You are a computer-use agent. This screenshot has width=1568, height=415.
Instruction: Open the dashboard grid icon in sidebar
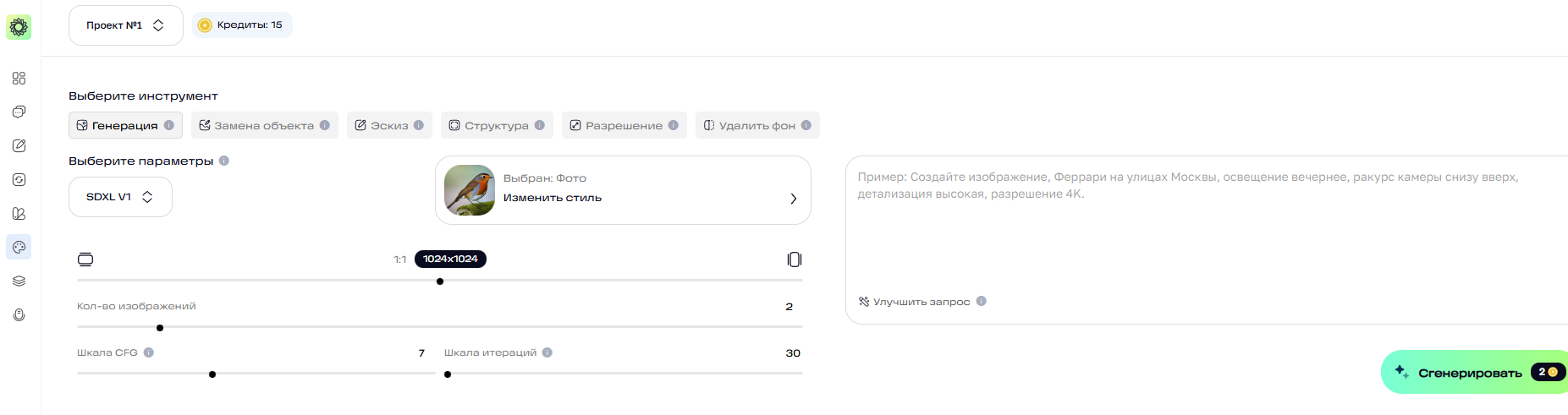click(x=19, y=79)
